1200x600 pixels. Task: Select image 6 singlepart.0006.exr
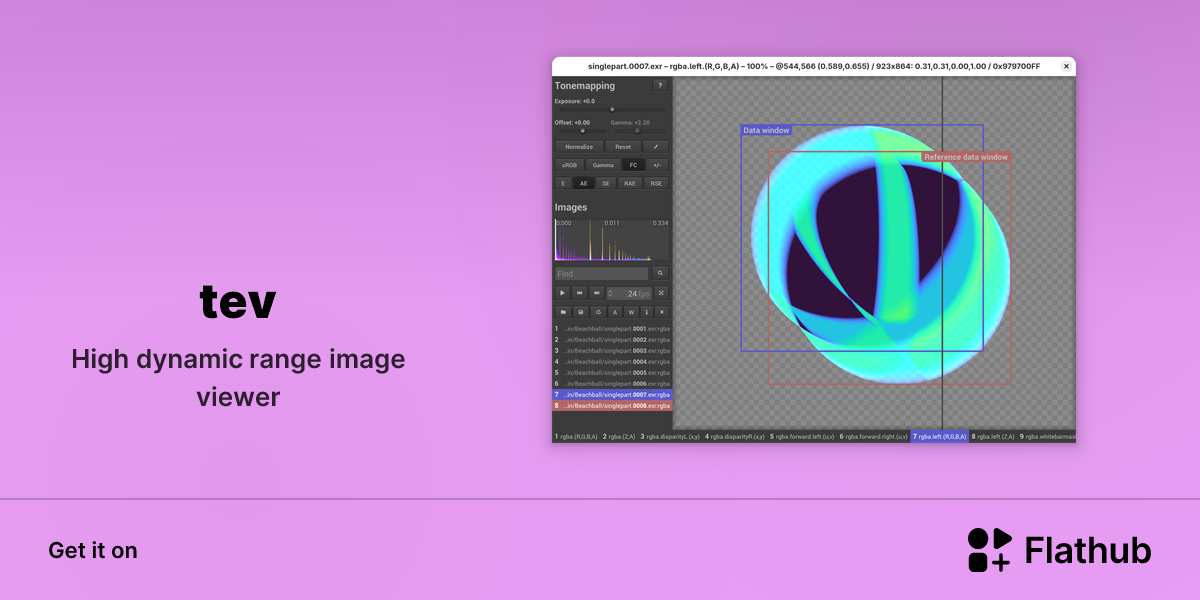pos(612,383)
